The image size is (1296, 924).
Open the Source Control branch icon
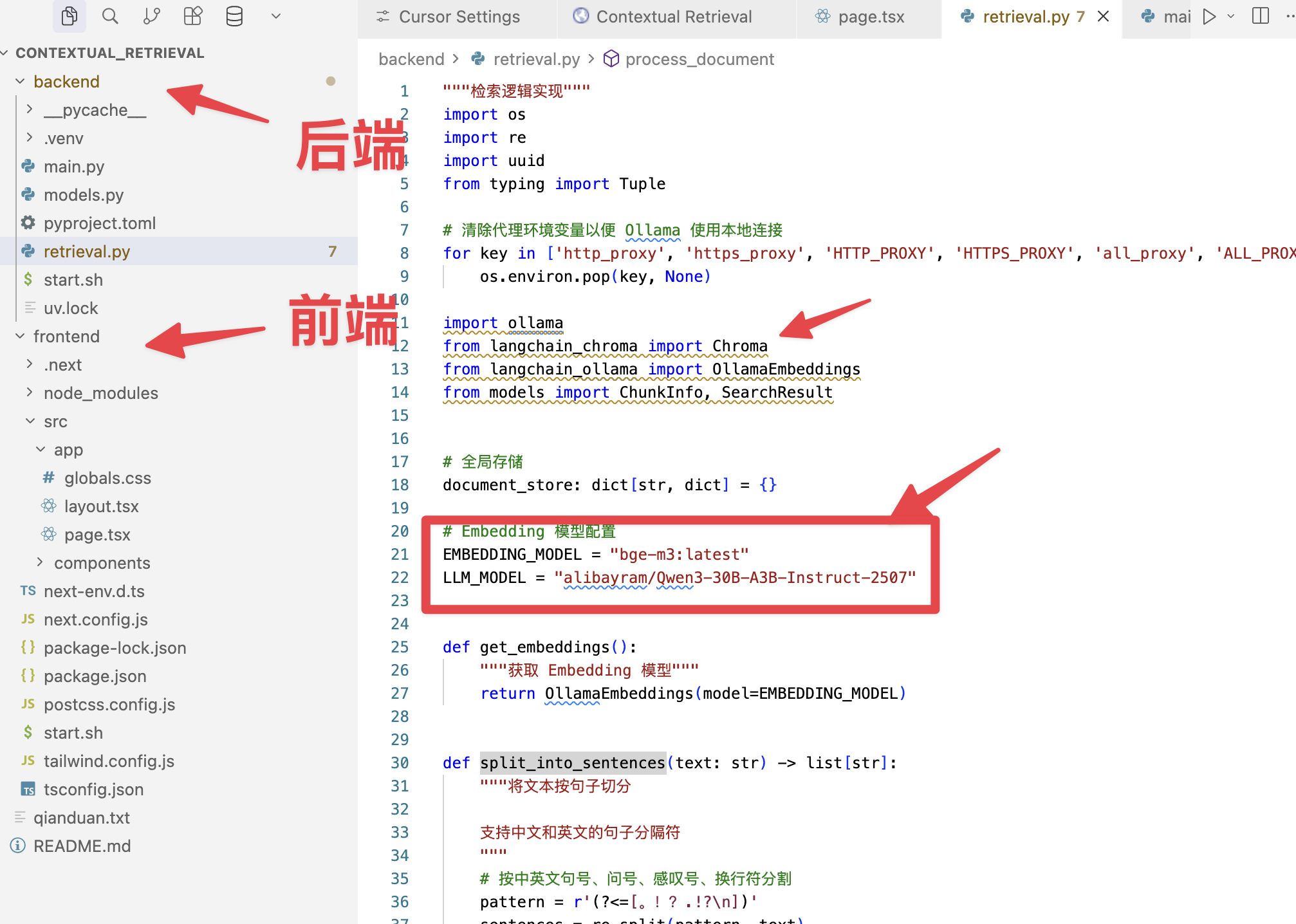(151, 16)
